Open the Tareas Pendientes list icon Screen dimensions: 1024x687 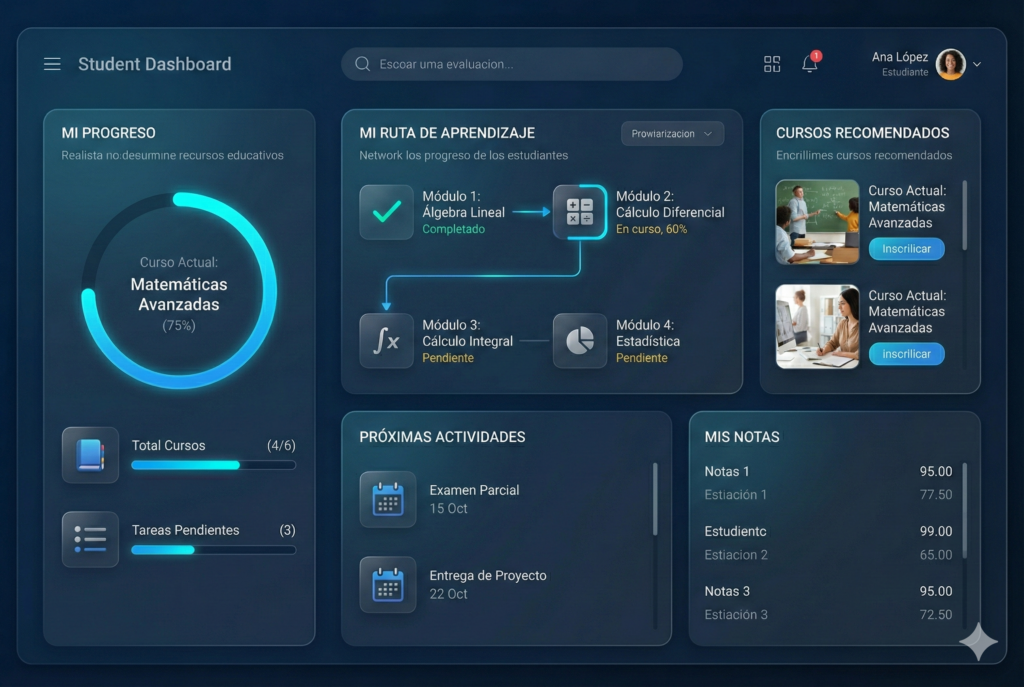[x=90, y=540]
